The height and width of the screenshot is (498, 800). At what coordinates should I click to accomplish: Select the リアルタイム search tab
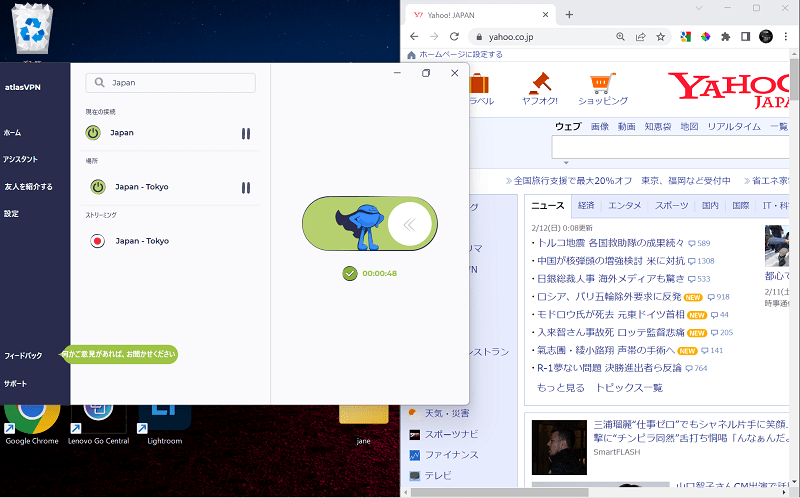(x=734, y=127)
